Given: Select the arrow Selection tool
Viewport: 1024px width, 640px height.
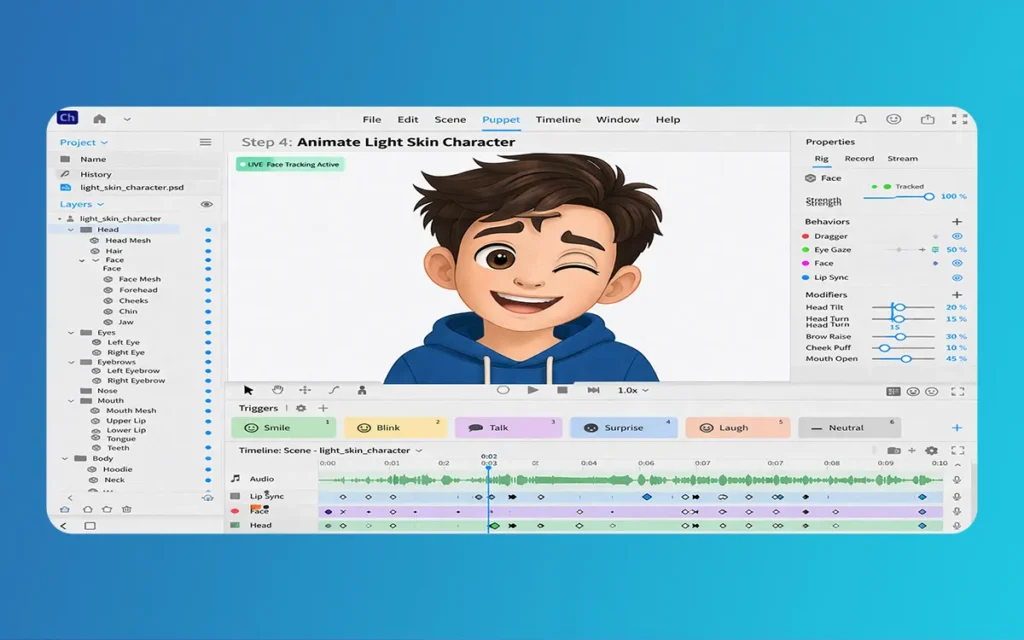Looking at the screenshot, I should (249, 390).
